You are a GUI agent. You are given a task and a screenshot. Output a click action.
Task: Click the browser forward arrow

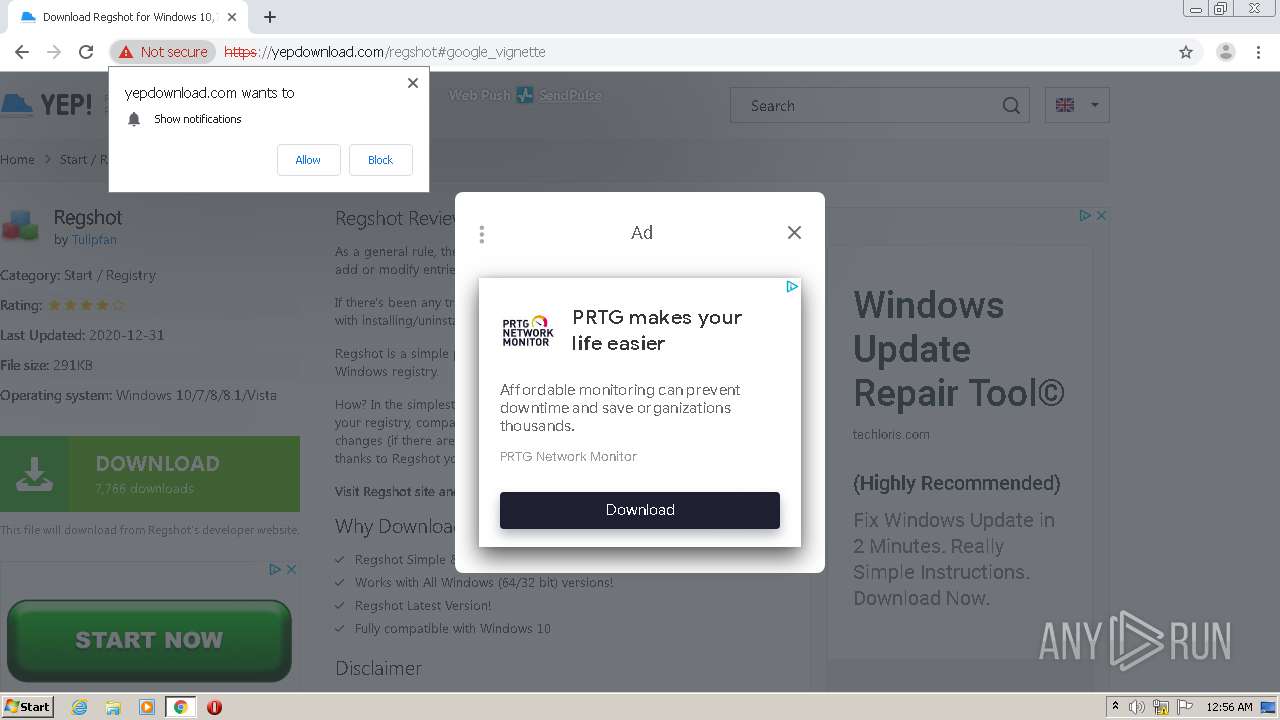click(54, 52)
